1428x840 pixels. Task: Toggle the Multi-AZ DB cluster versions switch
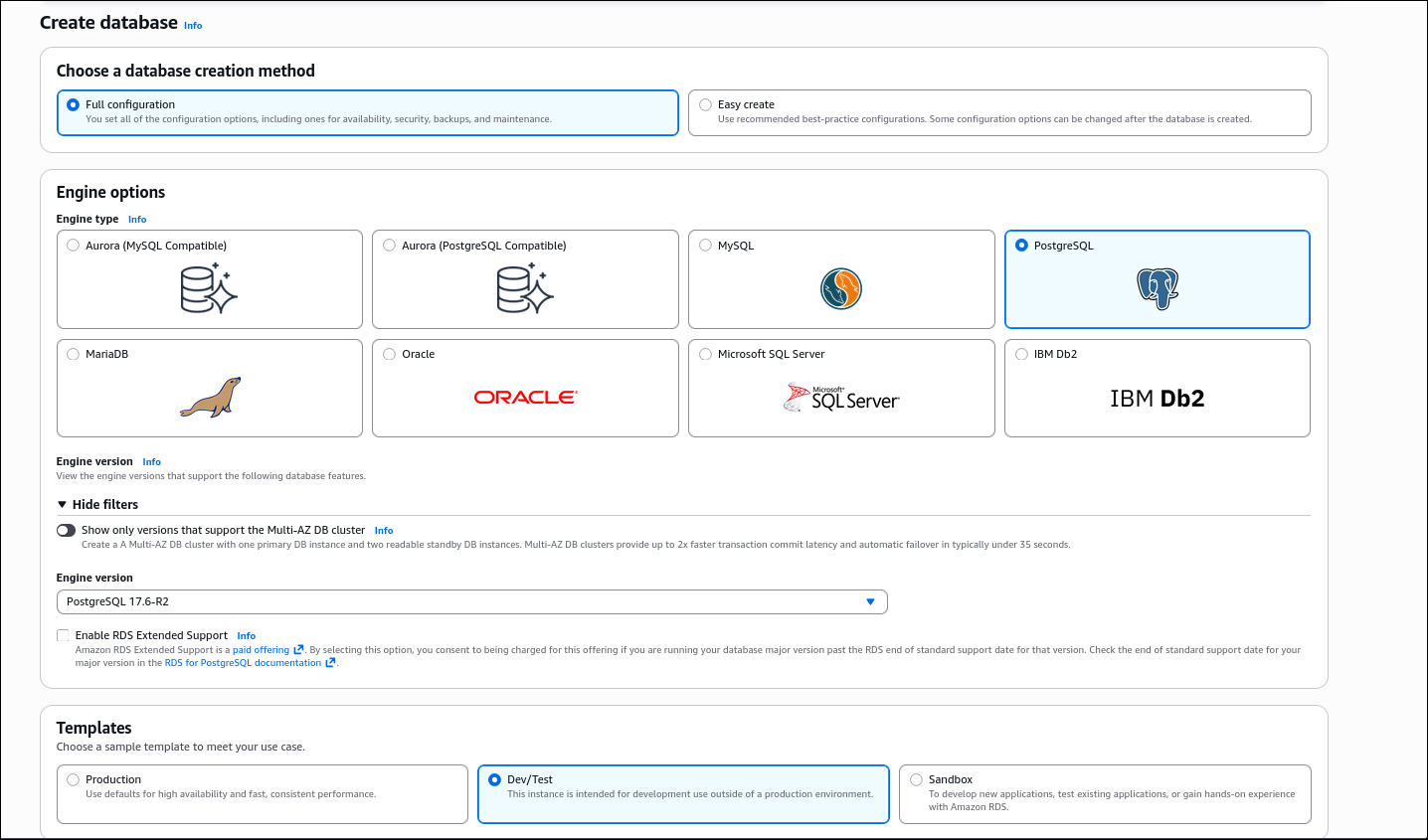[67, 531]
